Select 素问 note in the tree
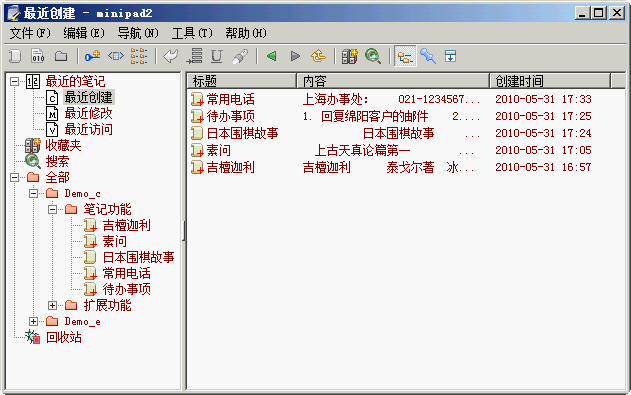The width and height of the screenshot is (631, 395). click(x=115, y=241)
